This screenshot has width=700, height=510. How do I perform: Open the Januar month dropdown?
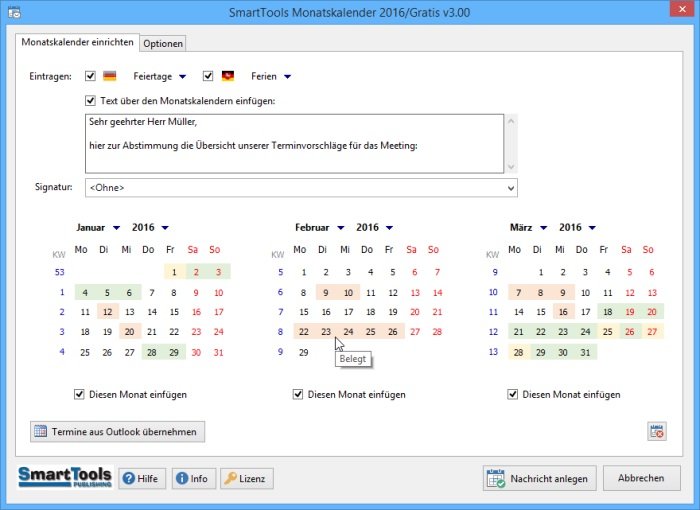(117, 228)
